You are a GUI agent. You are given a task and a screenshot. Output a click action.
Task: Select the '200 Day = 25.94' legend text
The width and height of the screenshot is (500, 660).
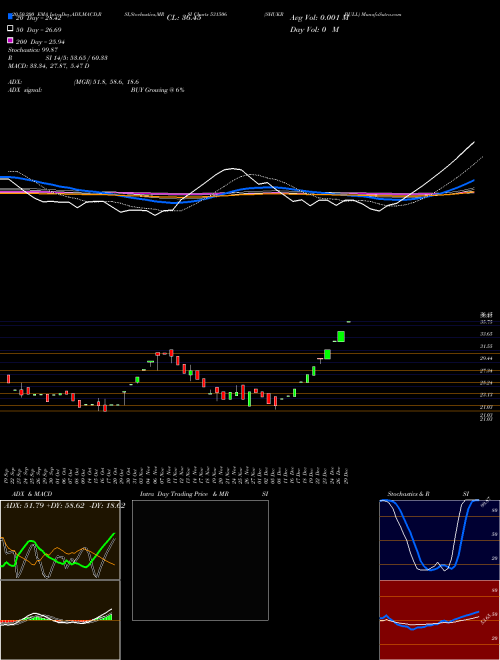[40, 42]
